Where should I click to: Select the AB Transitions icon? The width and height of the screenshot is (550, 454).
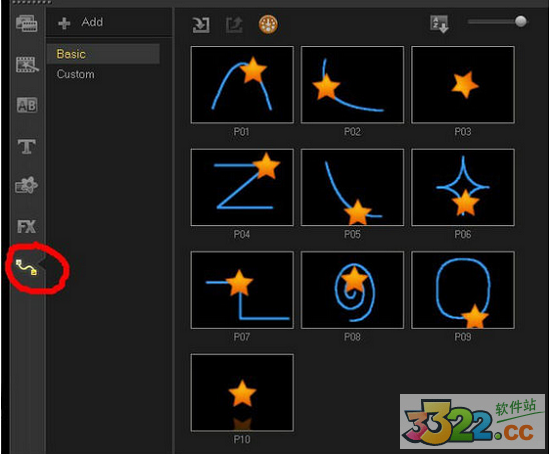pyautogui.click(x=27, y=105)
